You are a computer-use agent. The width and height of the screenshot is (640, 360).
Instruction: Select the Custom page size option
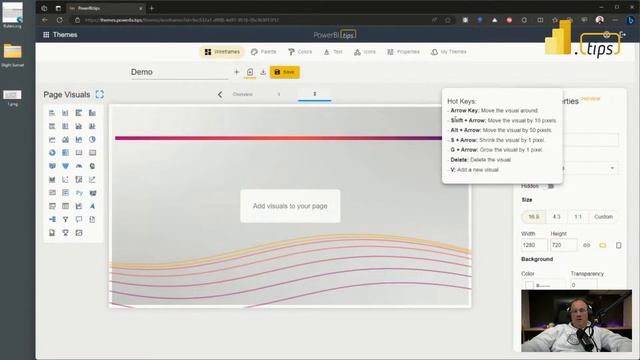click(x=603, y=217)
